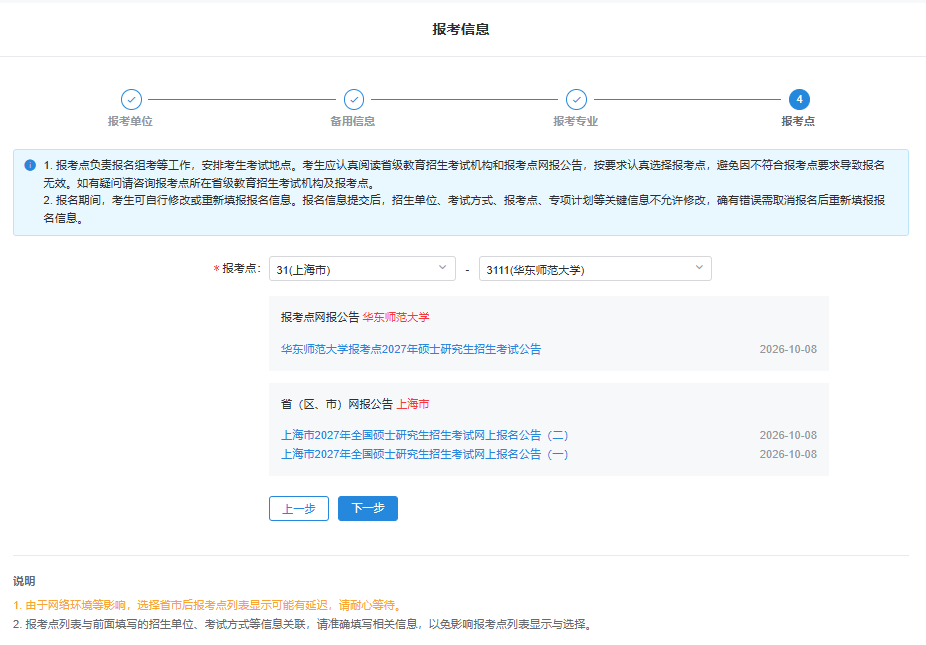The image size is (926, 645).
Task: Click the 报考点网报公告 heading
Action: click(319, 317)
